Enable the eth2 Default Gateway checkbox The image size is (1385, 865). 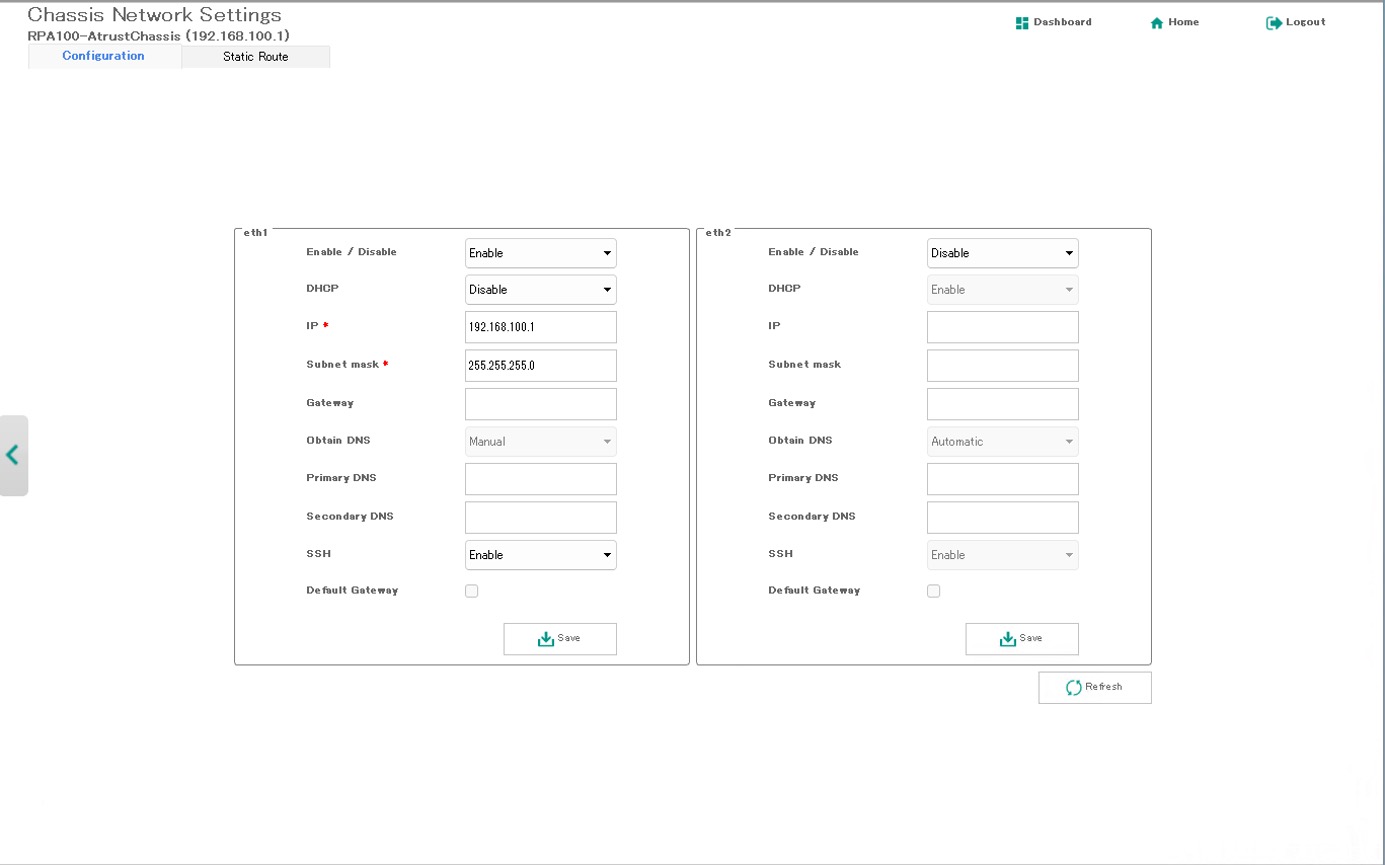coord(934,591)
